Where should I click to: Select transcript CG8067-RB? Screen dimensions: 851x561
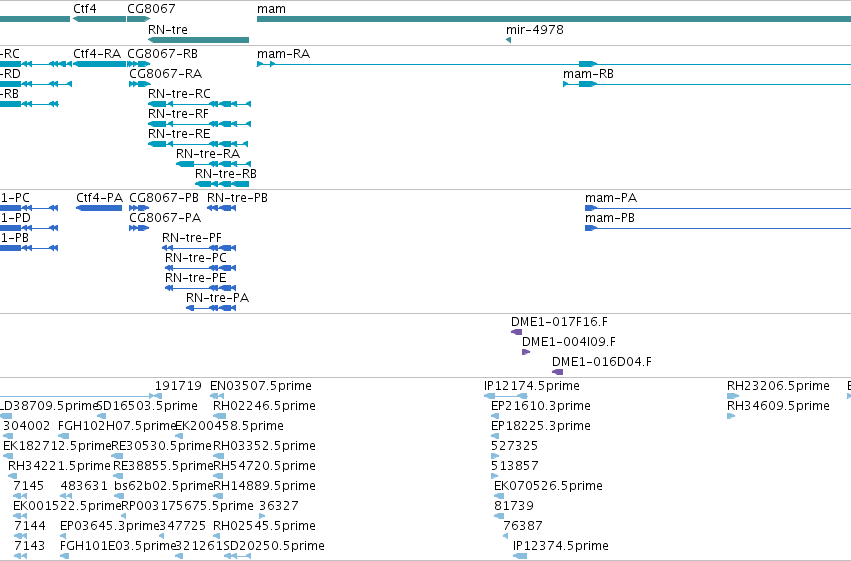[139, 64]
